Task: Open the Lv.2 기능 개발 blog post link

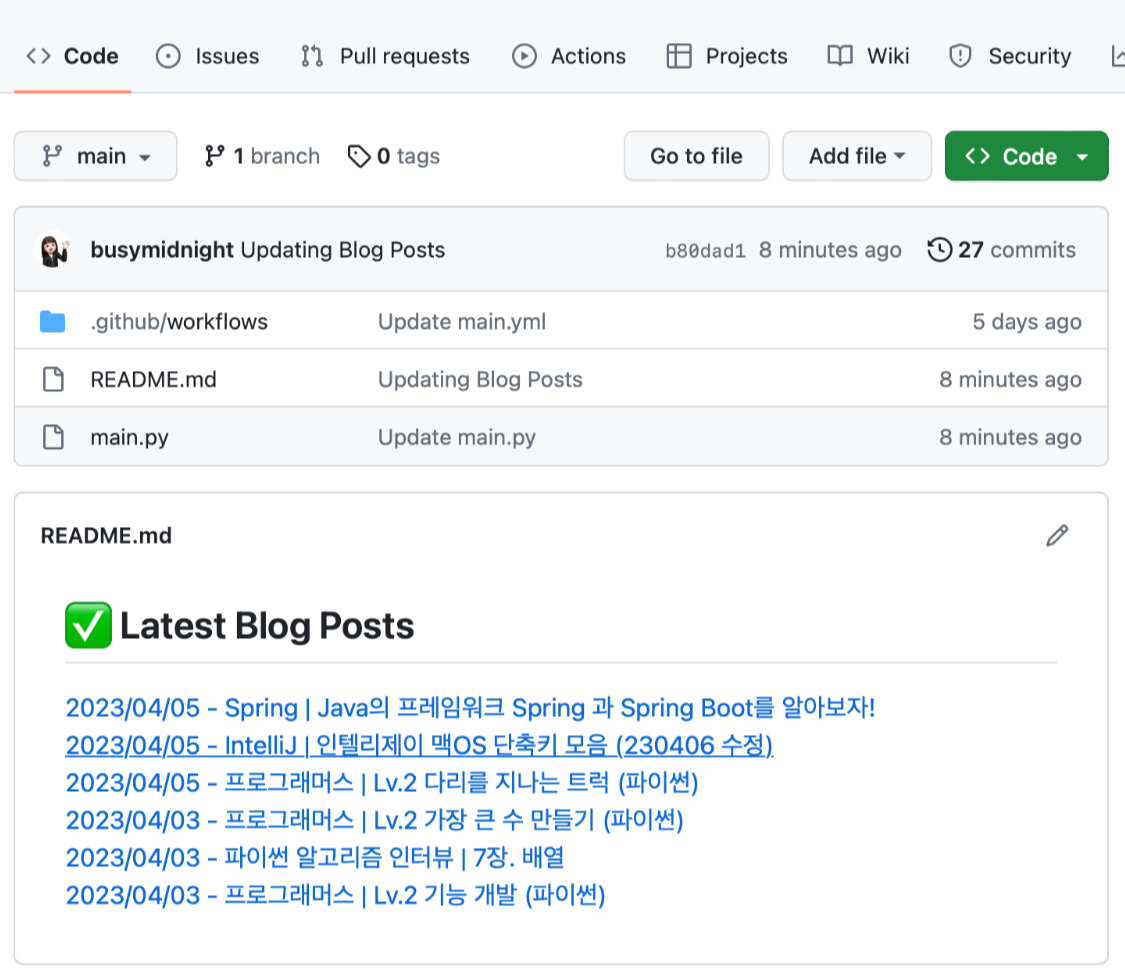Action: (x=335, y=895)
